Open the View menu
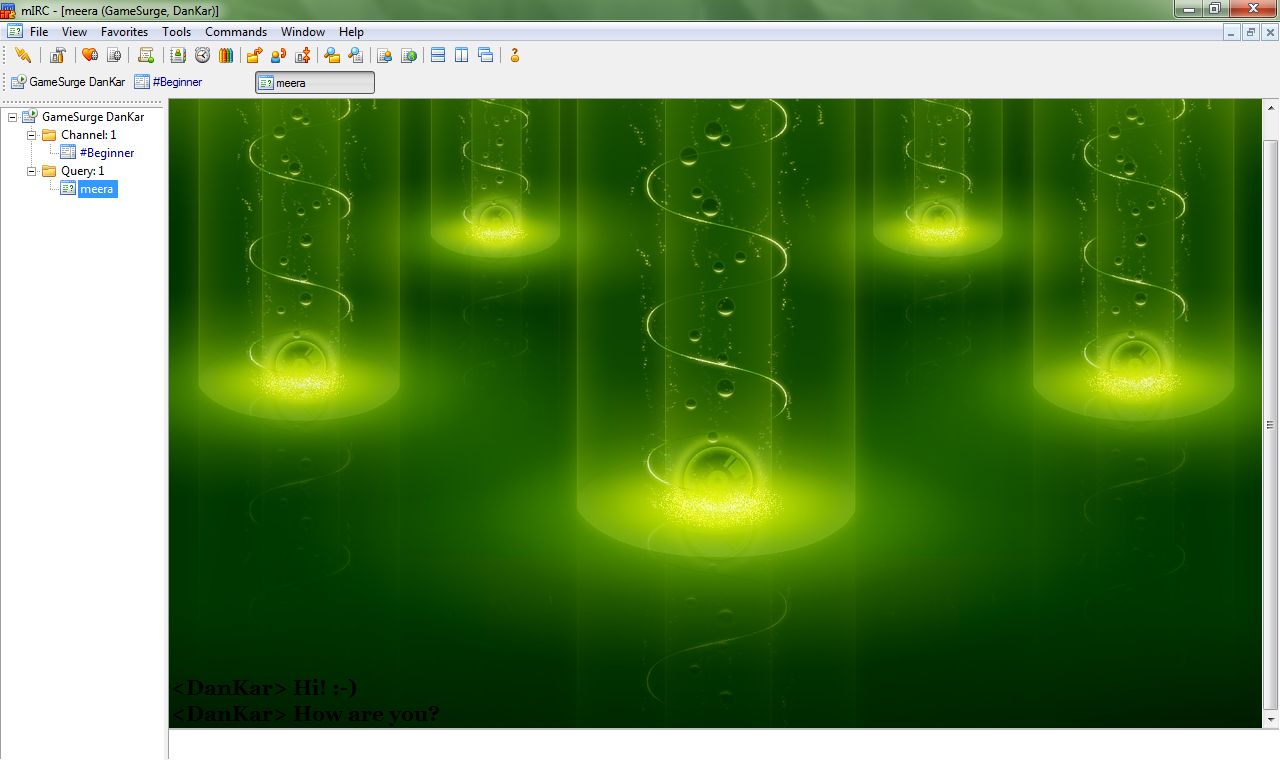Viewport: 1280px width, 760px height. 75,32
